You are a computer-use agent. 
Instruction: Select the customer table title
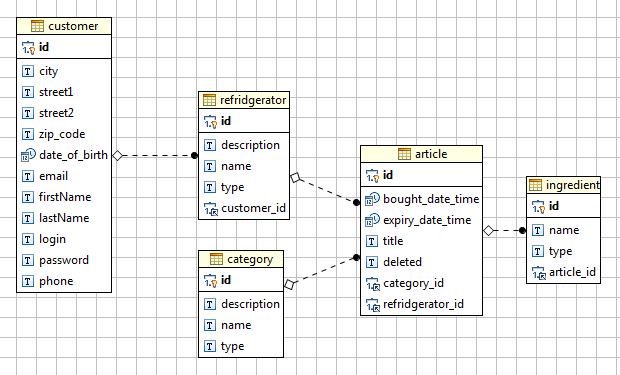pos(73,26)
